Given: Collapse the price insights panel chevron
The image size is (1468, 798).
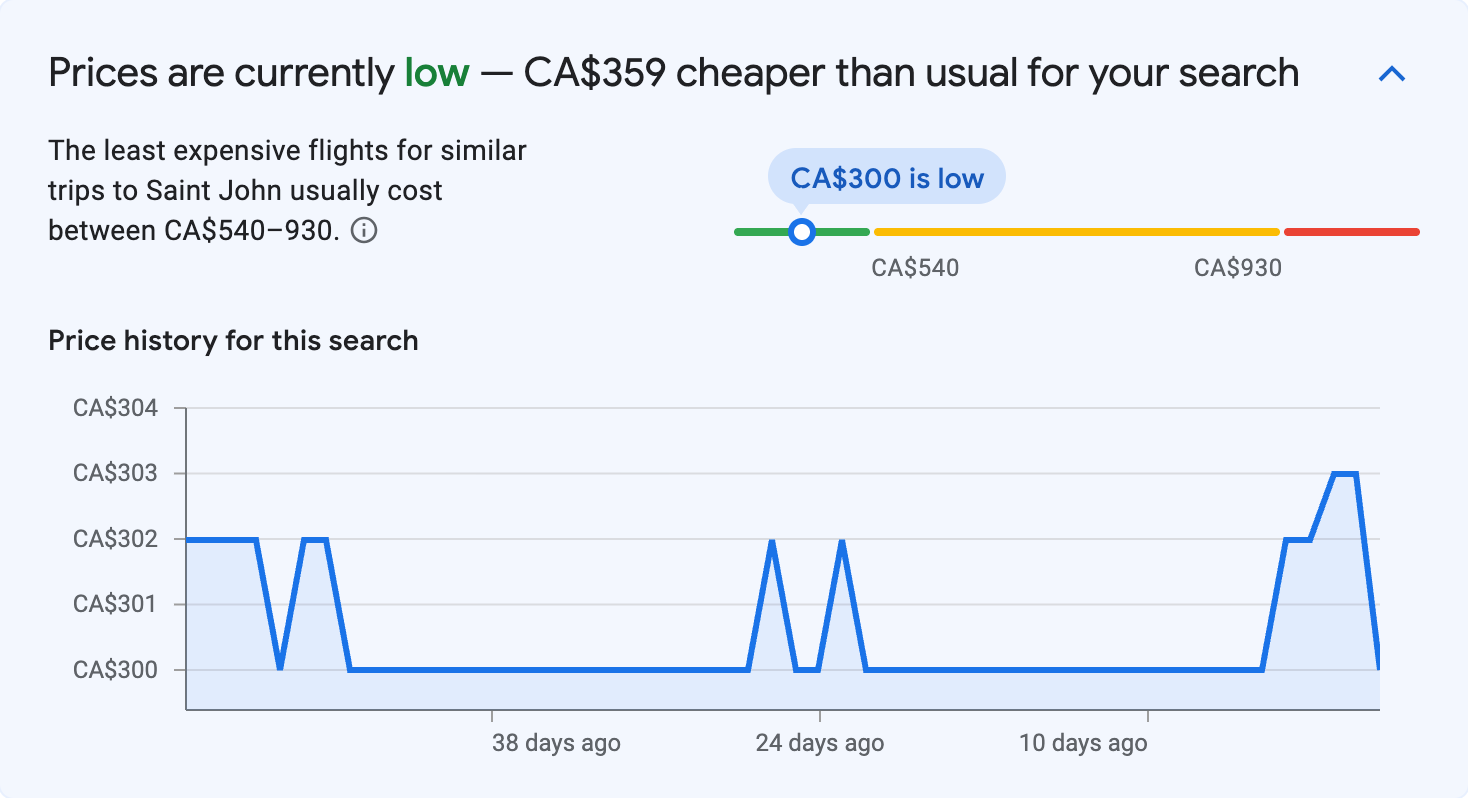Looking at the screenshot, I should click(x=1392, y=74).
